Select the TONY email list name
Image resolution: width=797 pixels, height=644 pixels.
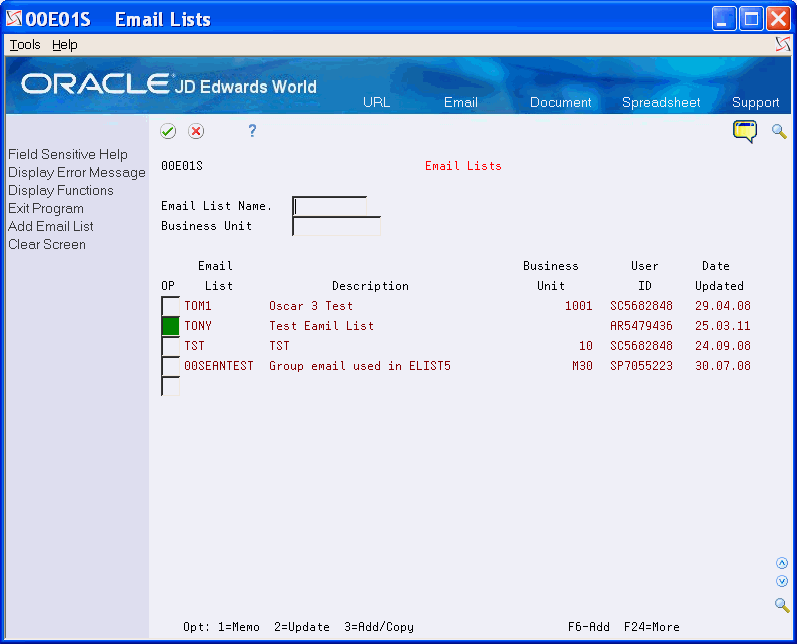pyautogui.click(x=198, y=326)
